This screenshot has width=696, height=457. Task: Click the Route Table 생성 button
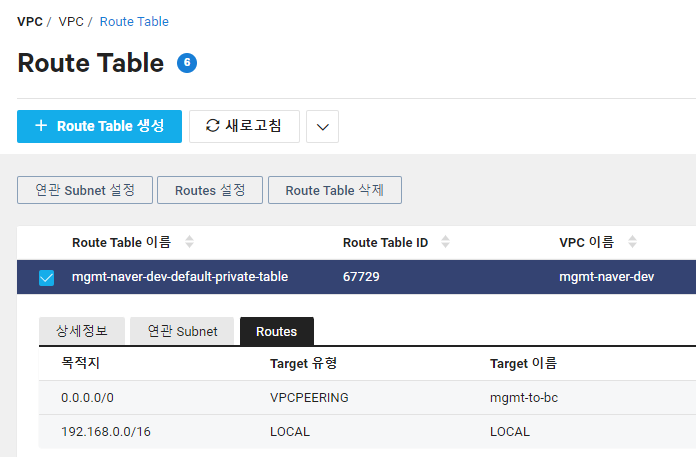[x=99, y=126]
